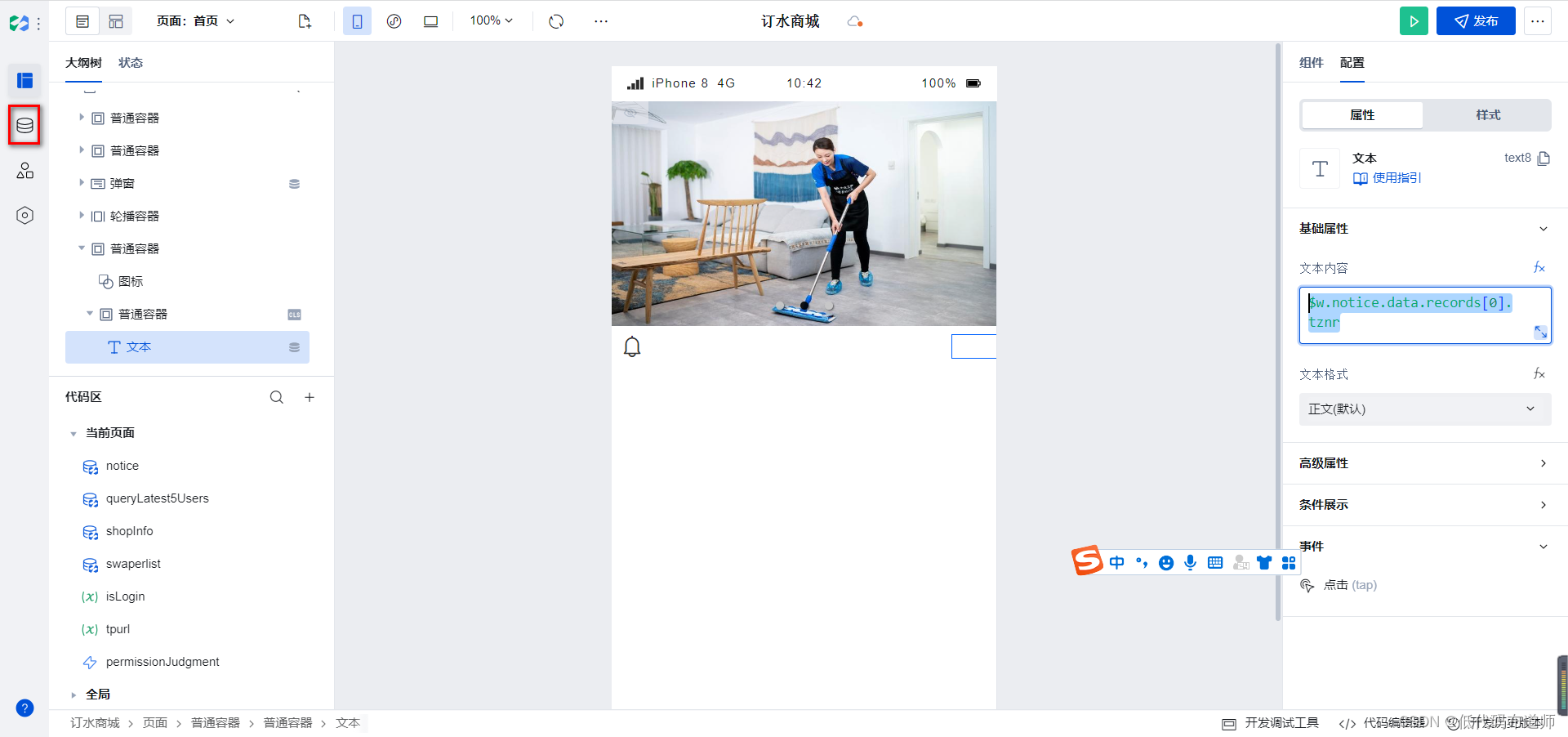The width and height of the screenshot is (1568, 737).
Task: Open the data source database icon in sidebar
Action: [x=24, y=125]
